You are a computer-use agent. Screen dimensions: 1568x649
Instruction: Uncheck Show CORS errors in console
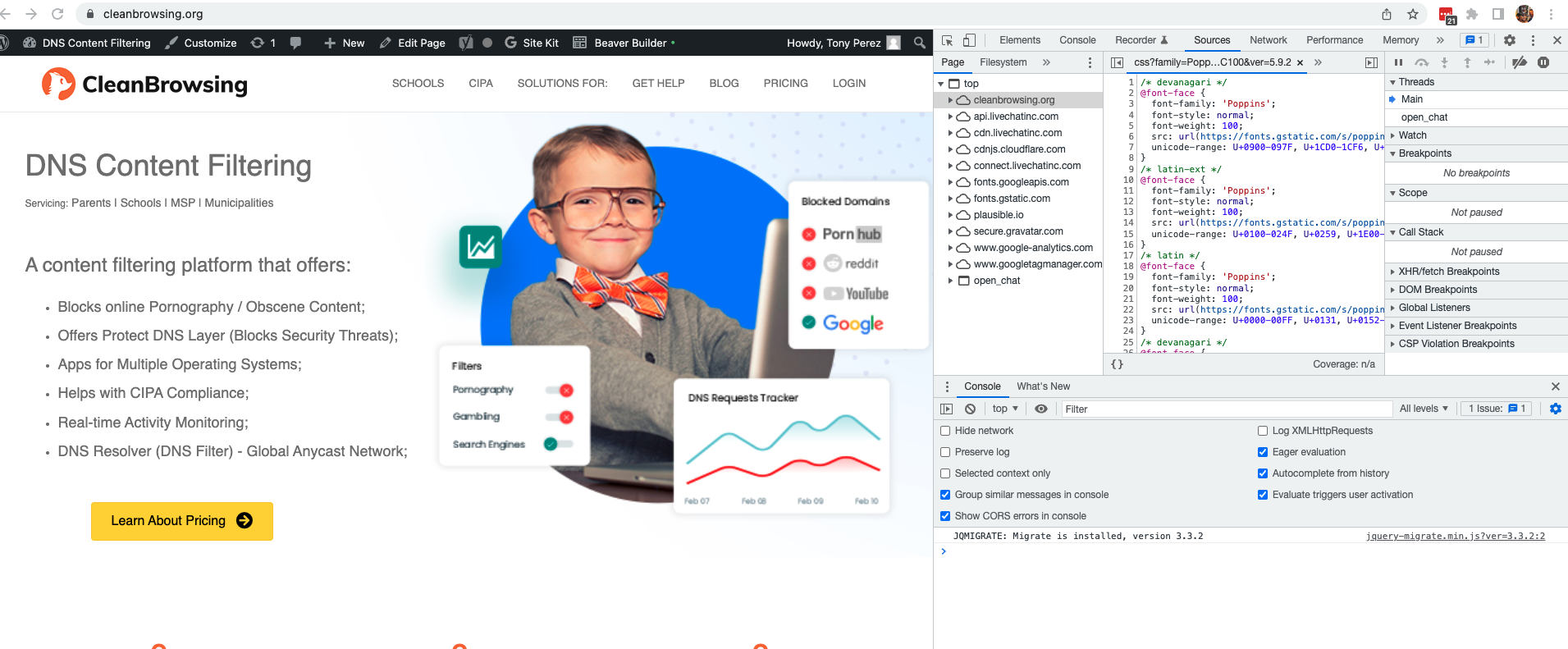point(945,516)
